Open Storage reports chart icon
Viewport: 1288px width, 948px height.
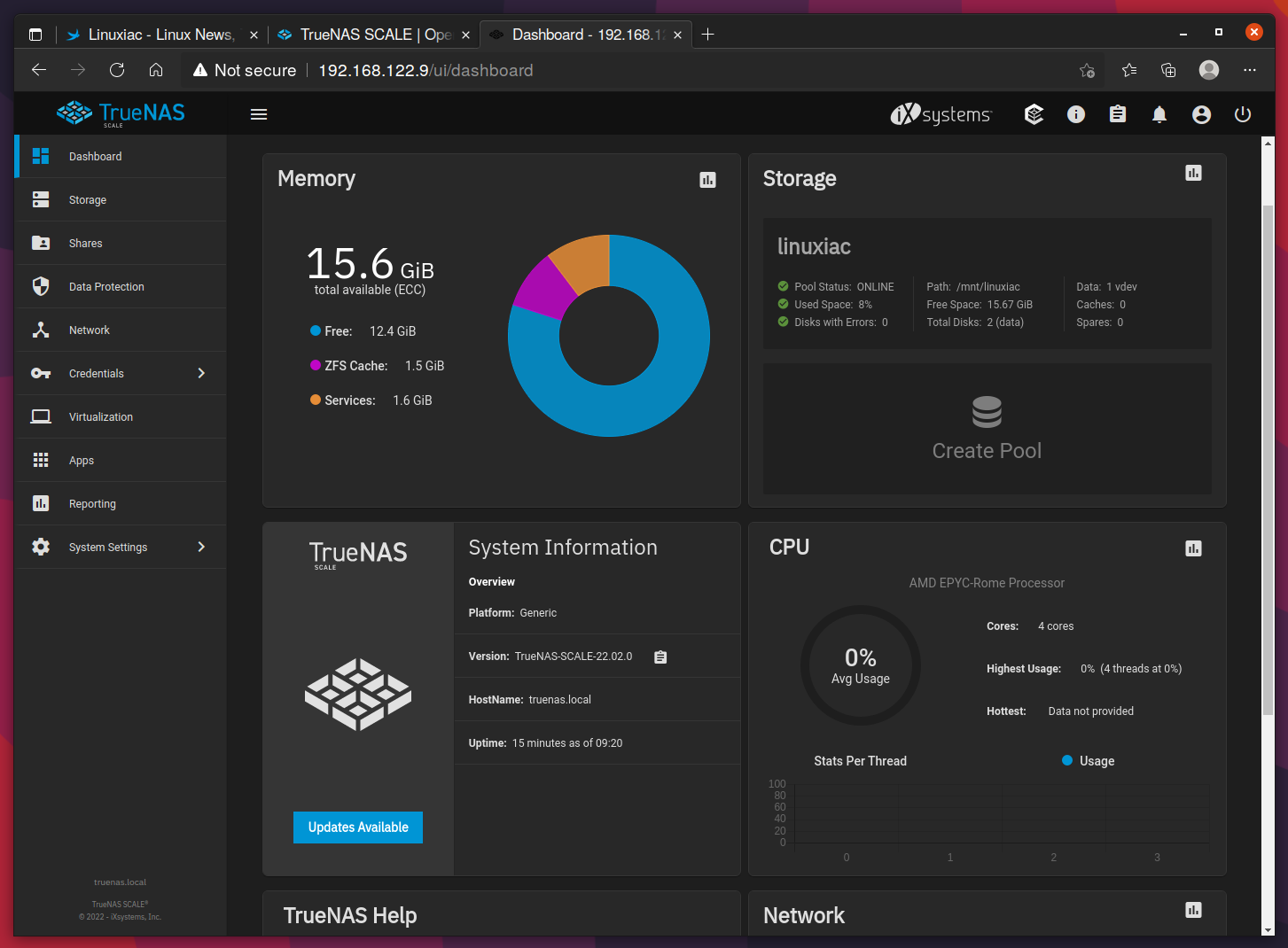point(1193,173)
